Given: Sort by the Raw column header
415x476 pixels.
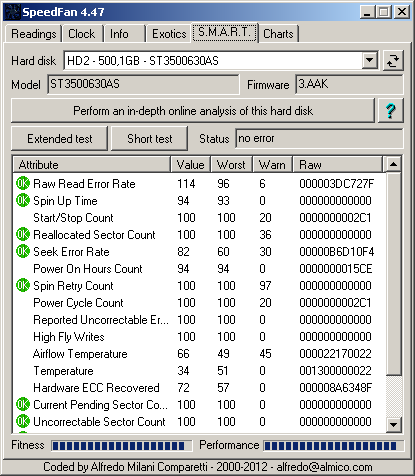Looking at the screenshot, I should tap(338, 164).
